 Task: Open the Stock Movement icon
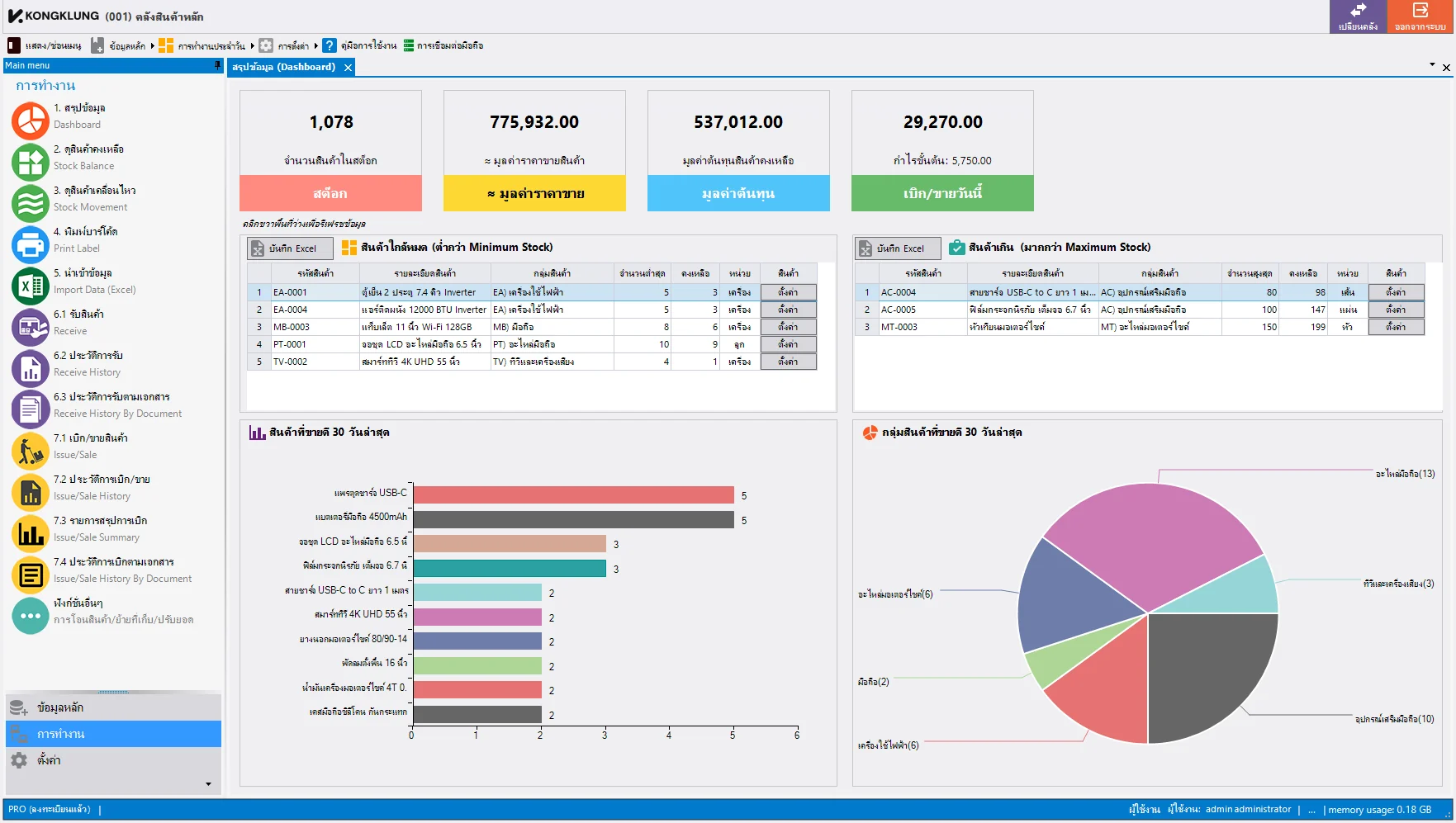pos(31,203)
